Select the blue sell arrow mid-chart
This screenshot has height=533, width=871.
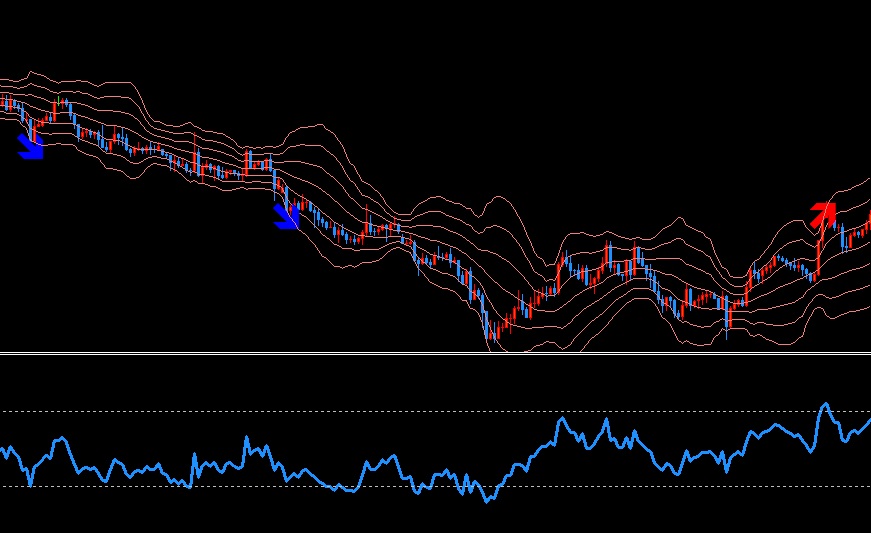(x=287, y=216)
